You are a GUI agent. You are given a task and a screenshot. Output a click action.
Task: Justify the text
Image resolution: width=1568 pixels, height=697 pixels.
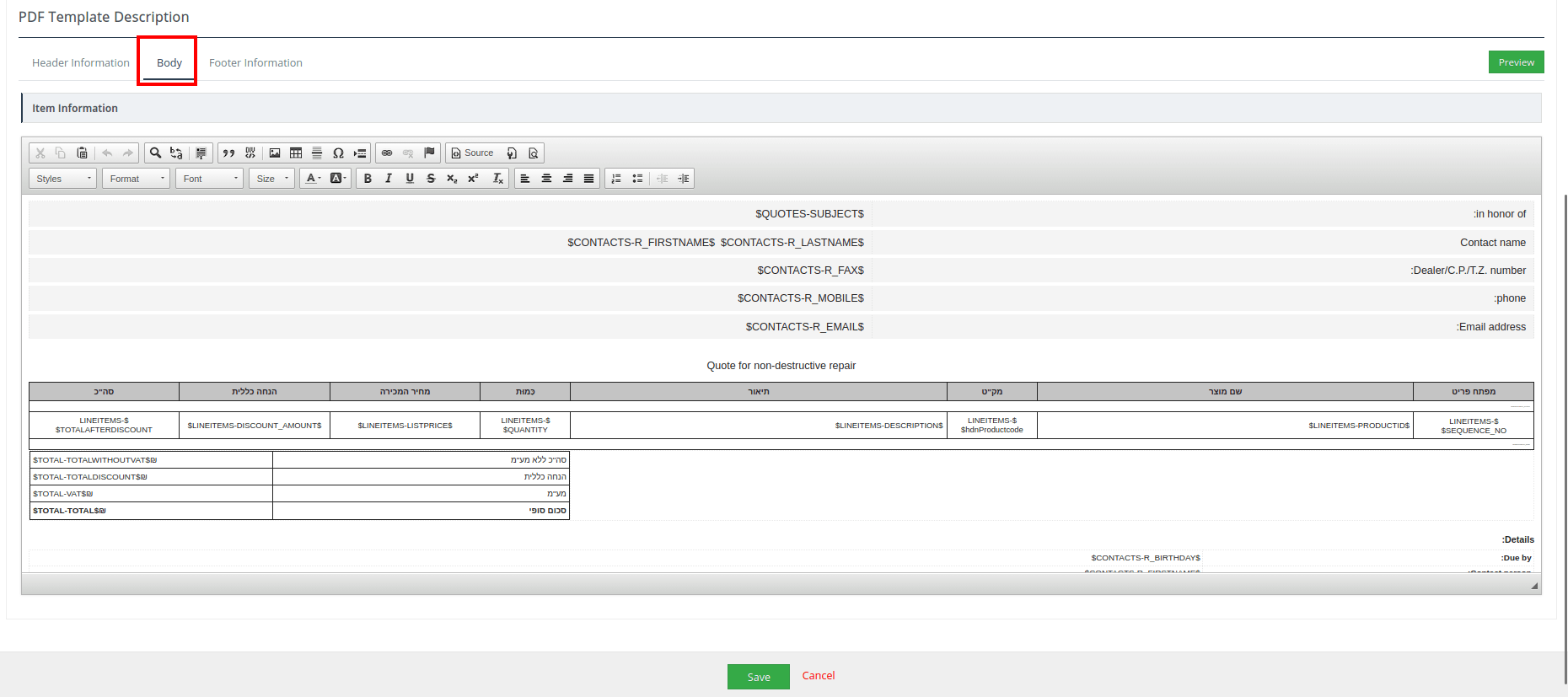click(588, 178)
